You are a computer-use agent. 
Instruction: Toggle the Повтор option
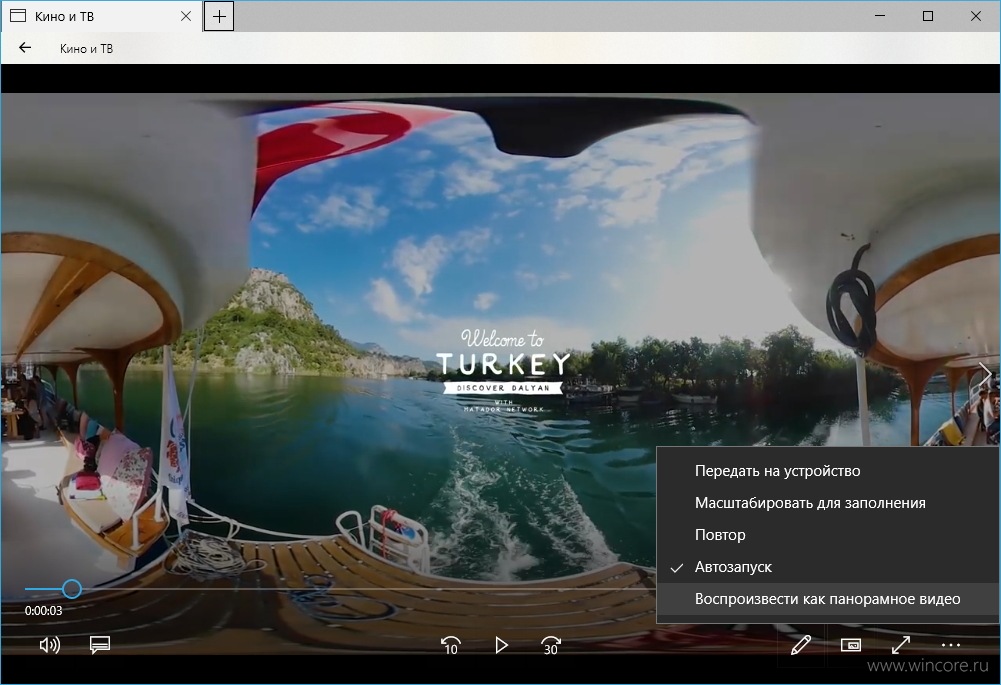click(x=827, y=535)
